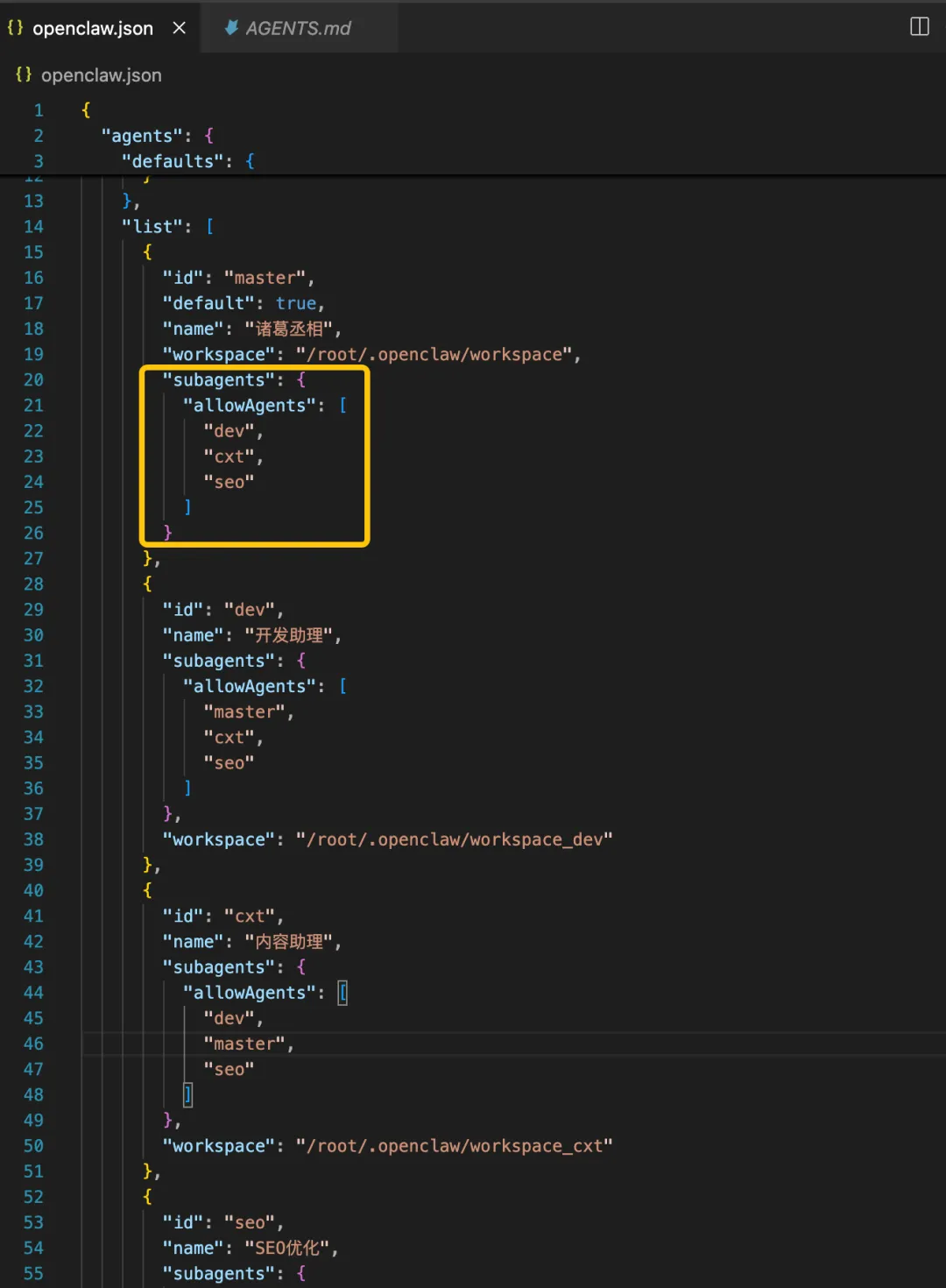This screenshot has width=946, height=1288.
Task: Click the "dev" id value on line 29
Action: coord(250,610)
